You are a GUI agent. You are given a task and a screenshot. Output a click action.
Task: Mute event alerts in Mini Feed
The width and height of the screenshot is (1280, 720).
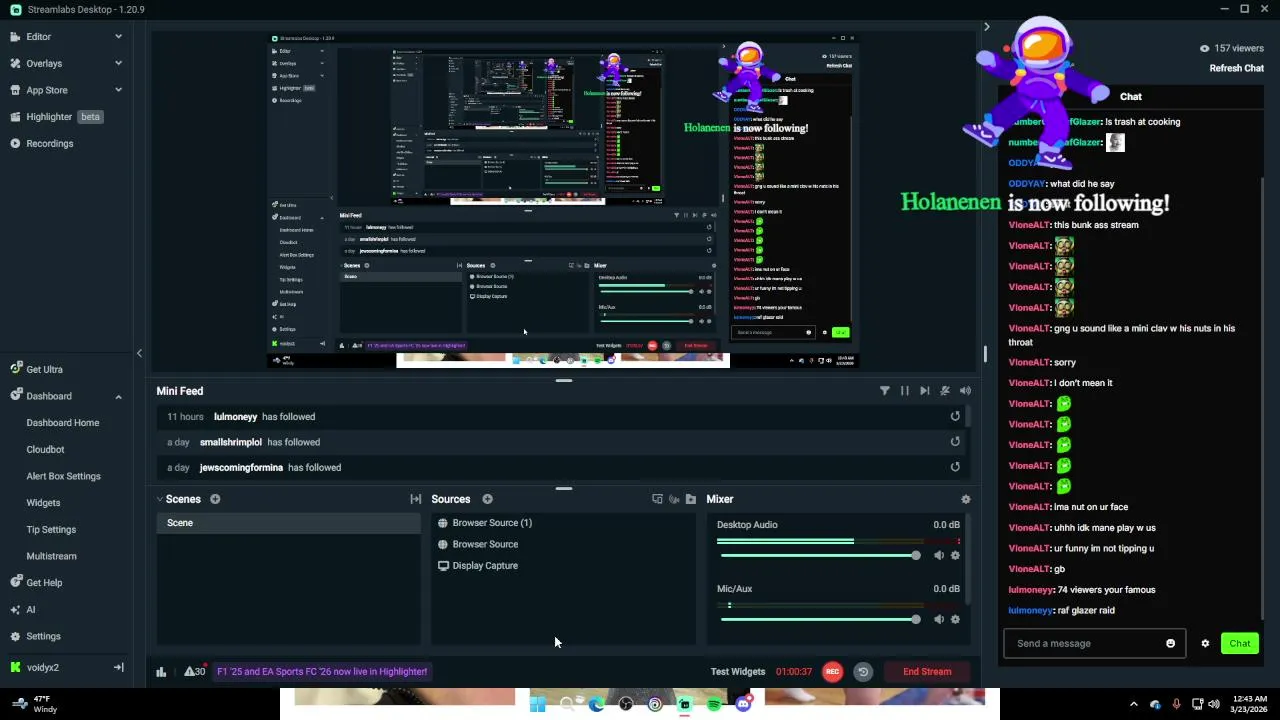[945, 391]
